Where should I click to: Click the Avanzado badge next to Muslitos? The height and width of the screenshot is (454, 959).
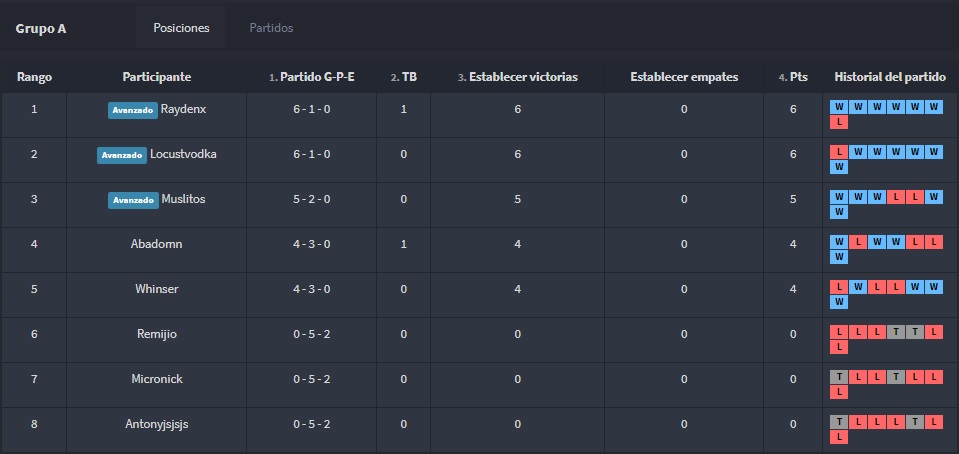click(133, 200)
